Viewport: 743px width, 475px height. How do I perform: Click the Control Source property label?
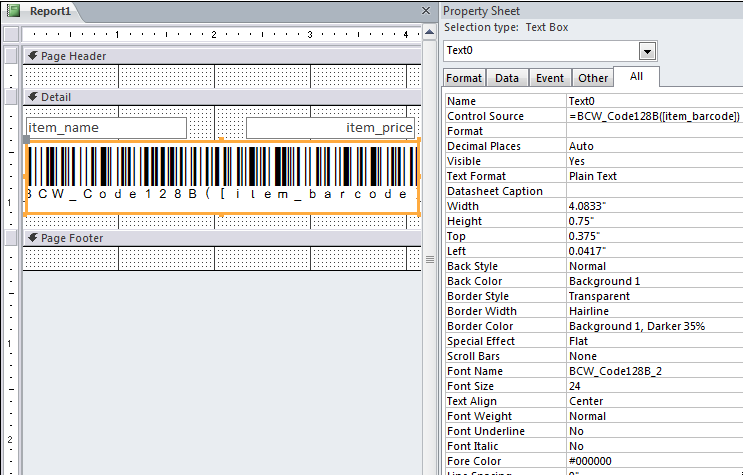pyautogui.click(x=485, y=116)
